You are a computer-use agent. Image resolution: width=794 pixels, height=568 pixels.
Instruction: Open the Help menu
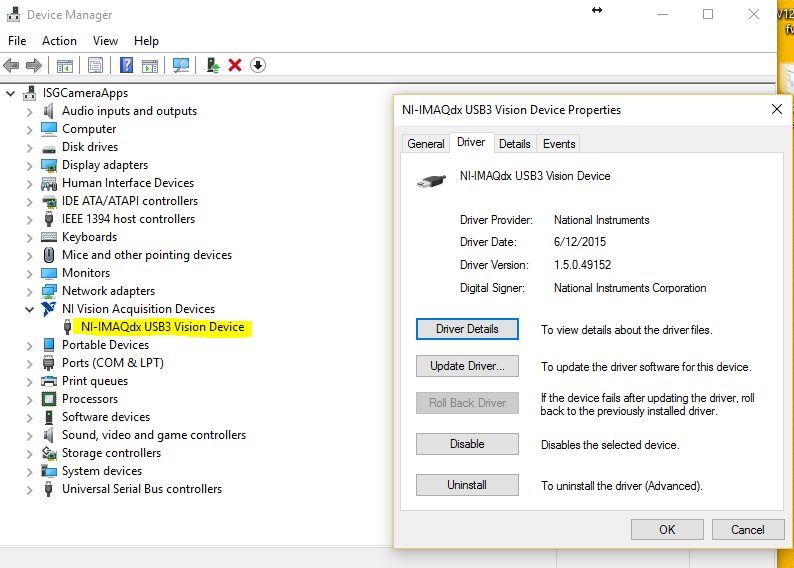(146, 41)
